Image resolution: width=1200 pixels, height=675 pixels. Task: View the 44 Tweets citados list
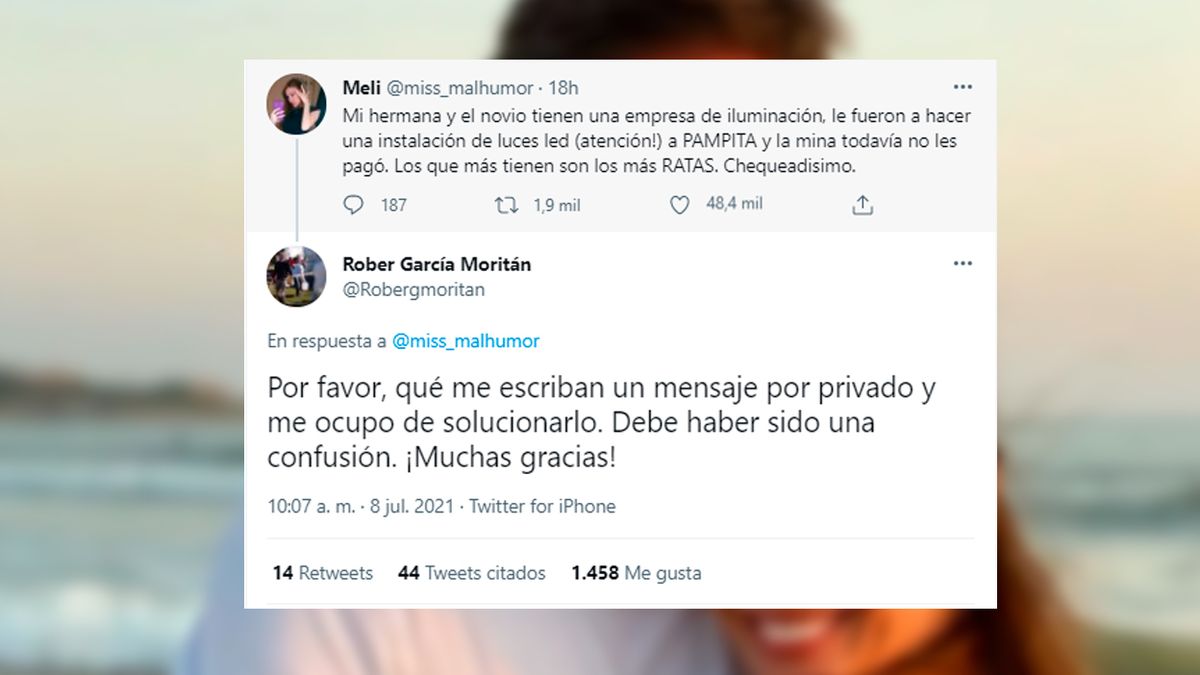tap(471, 573)
